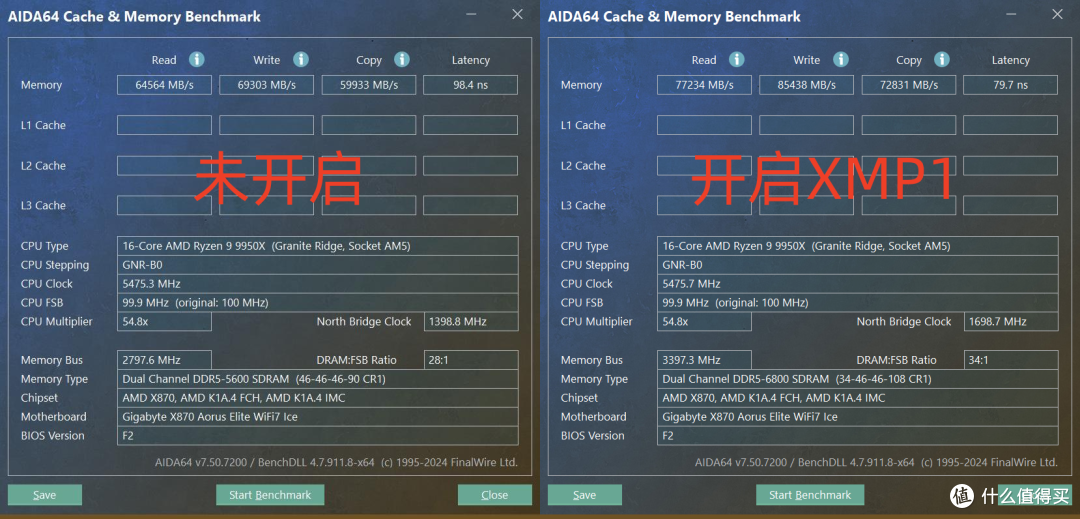
Task: Click the Write info icon in left window
Action: point(300,60)
